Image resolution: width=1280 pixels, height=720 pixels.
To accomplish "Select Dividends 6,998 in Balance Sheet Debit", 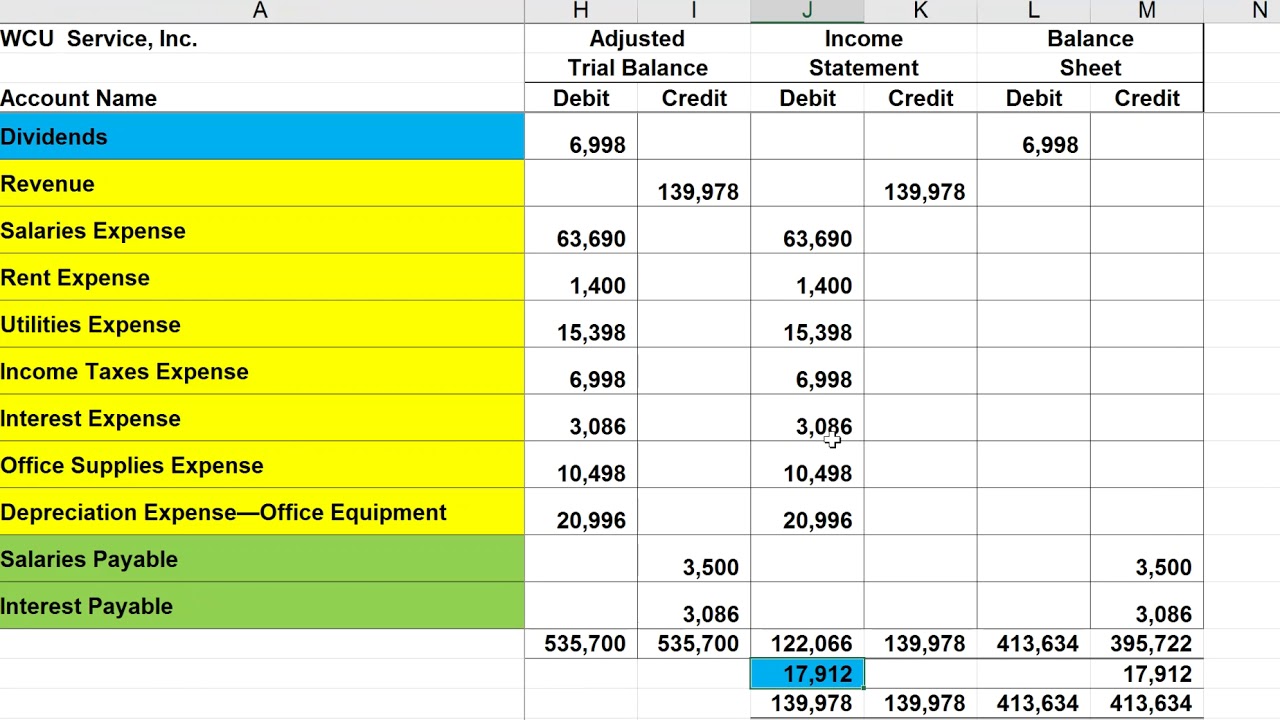I will point(1033,137).
